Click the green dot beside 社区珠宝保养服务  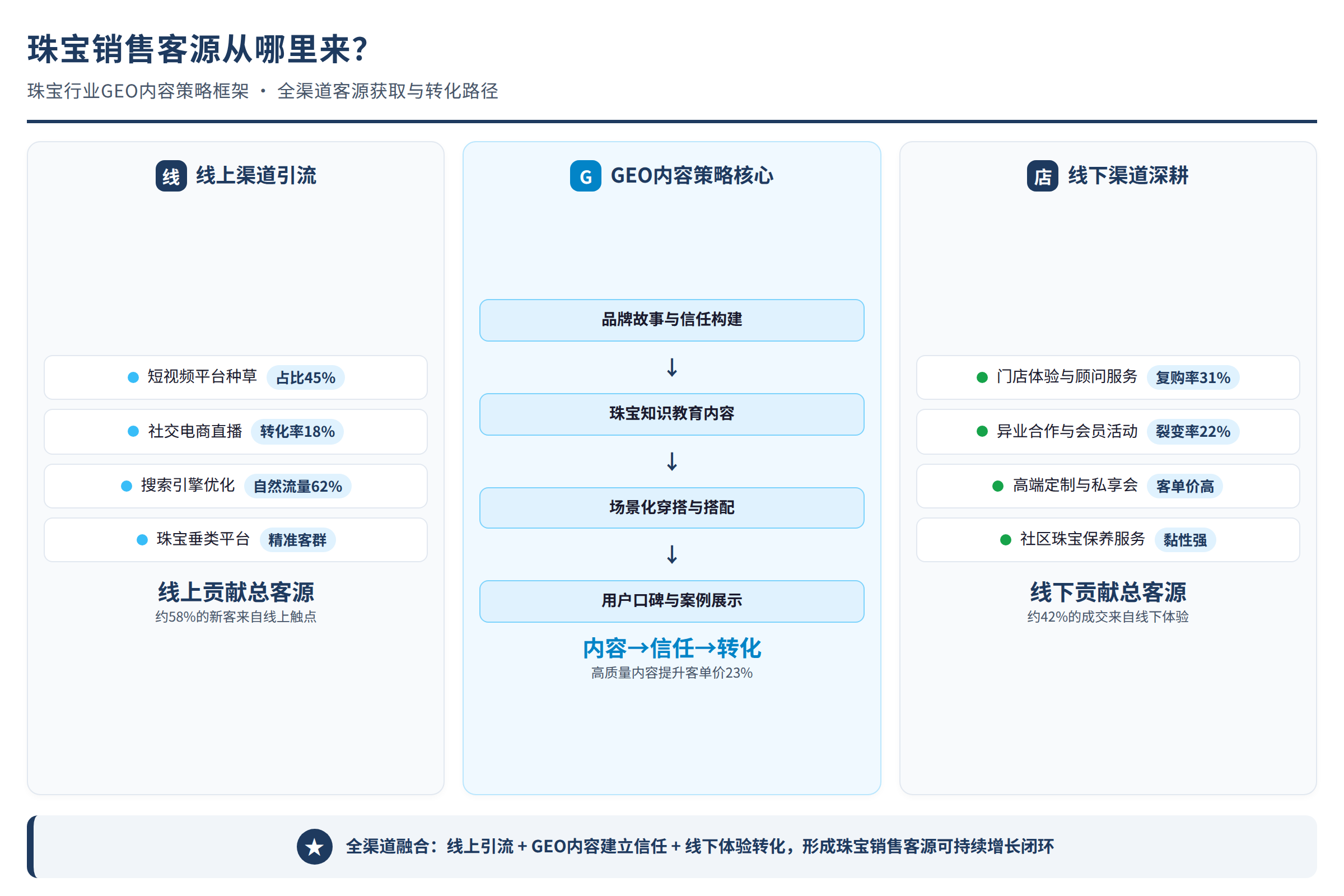point(1005,540)
